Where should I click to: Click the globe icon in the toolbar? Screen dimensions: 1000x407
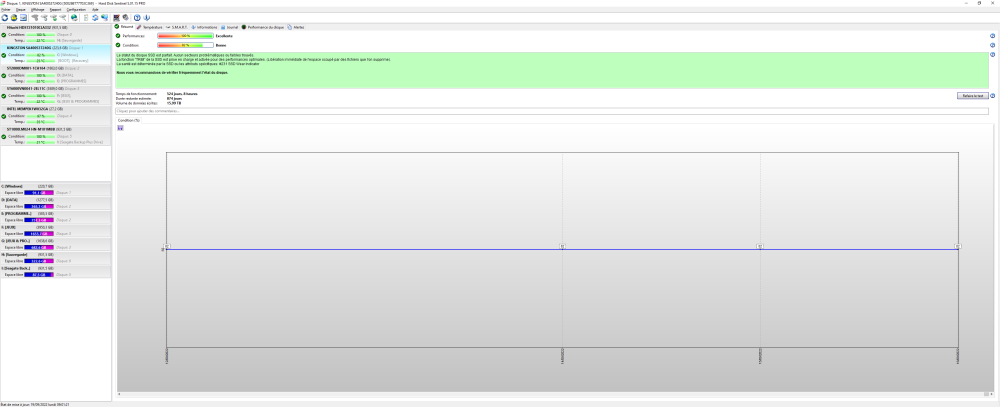74,17
